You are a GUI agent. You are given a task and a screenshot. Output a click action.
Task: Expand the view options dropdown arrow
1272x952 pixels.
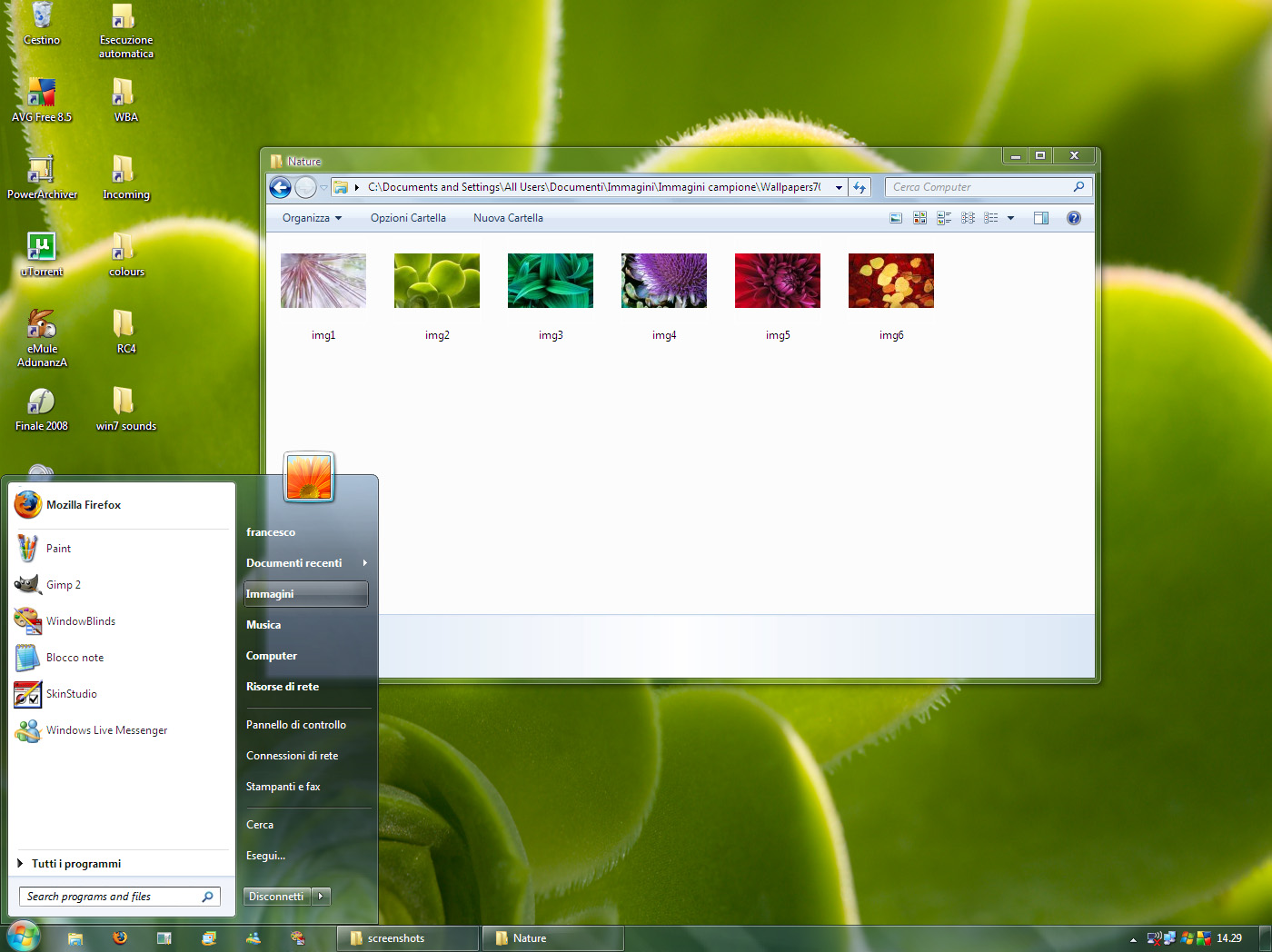[x=1010, y=218]
